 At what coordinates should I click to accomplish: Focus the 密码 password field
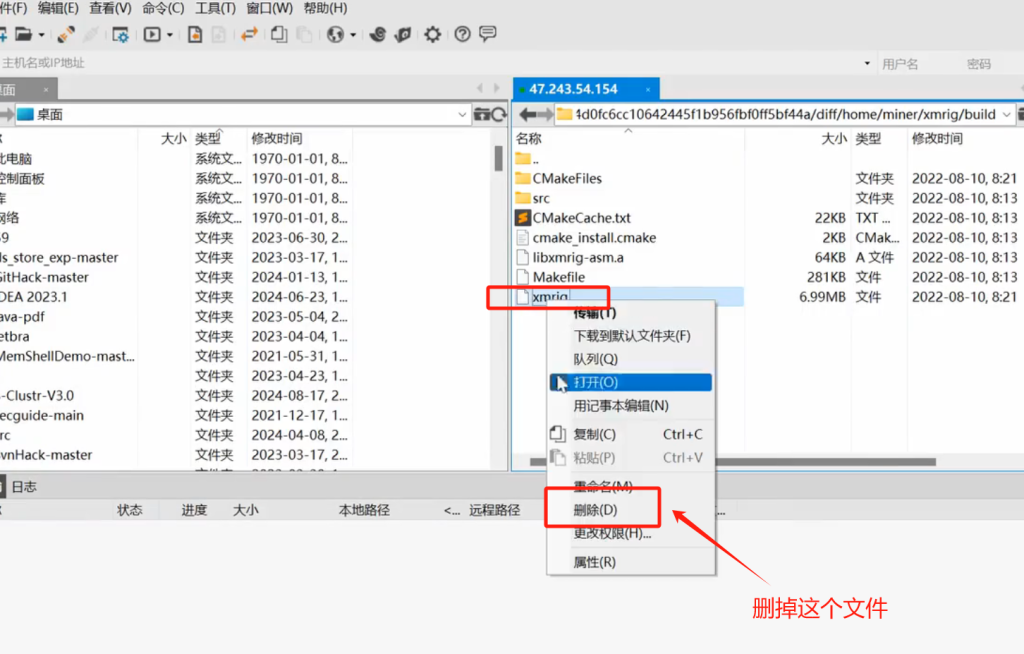click(x=991, y=64)
